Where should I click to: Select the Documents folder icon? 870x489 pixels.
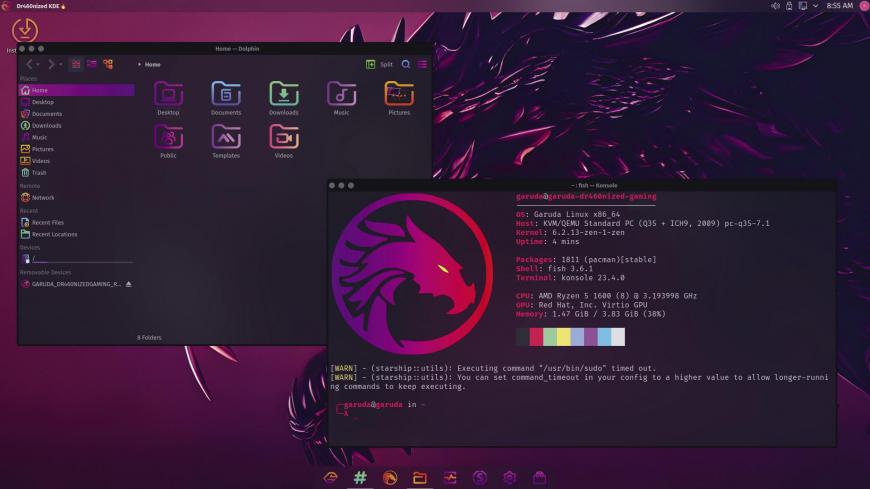(x=226, y=98)
